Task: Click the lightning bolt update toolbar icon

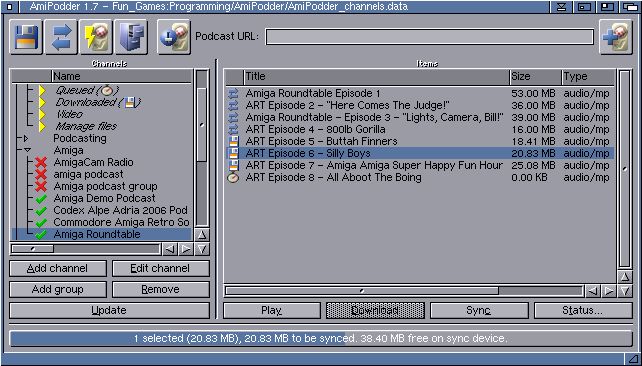Action: 96,37
